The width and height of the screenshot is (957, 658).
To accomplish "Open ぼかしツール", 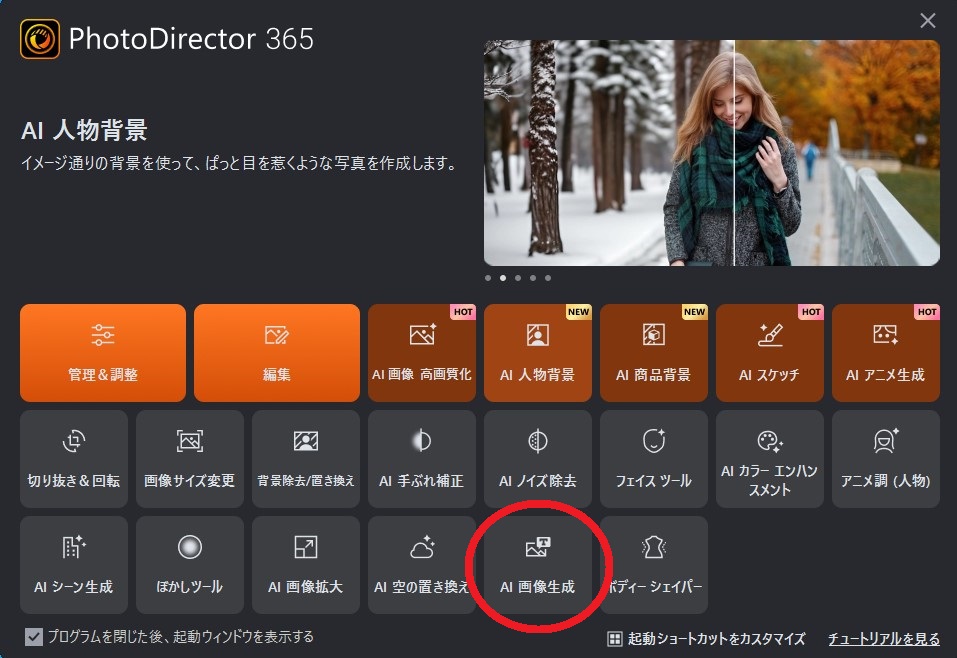I will (x=190, y=565).
